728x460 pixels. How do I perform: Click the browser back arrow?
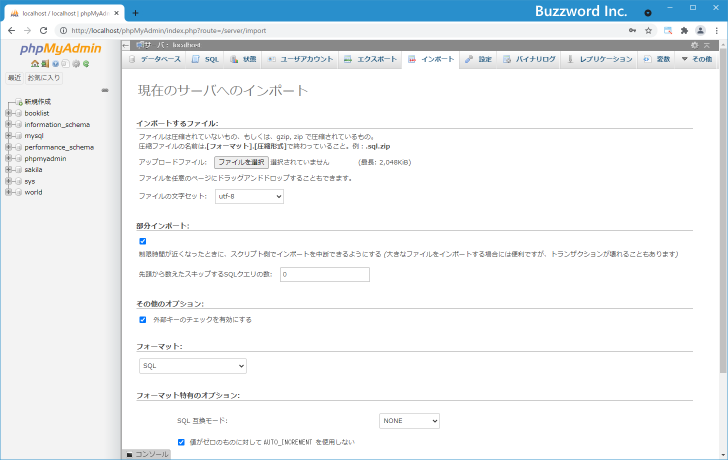(x=12, y=31)
